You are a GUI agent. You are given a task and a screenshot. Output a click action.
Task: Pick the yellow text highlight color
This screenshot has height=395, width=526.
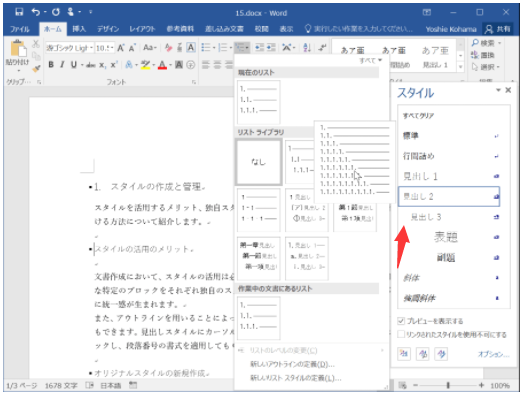coord(145,65)
